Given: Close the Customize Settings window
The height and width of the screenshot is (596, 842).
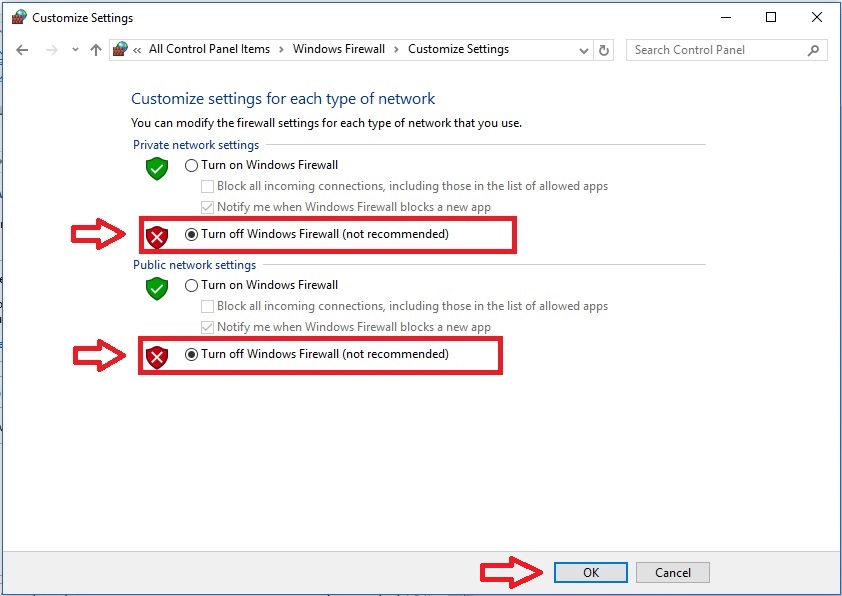Looking at the screenshot, I should [x=817, y=17].
